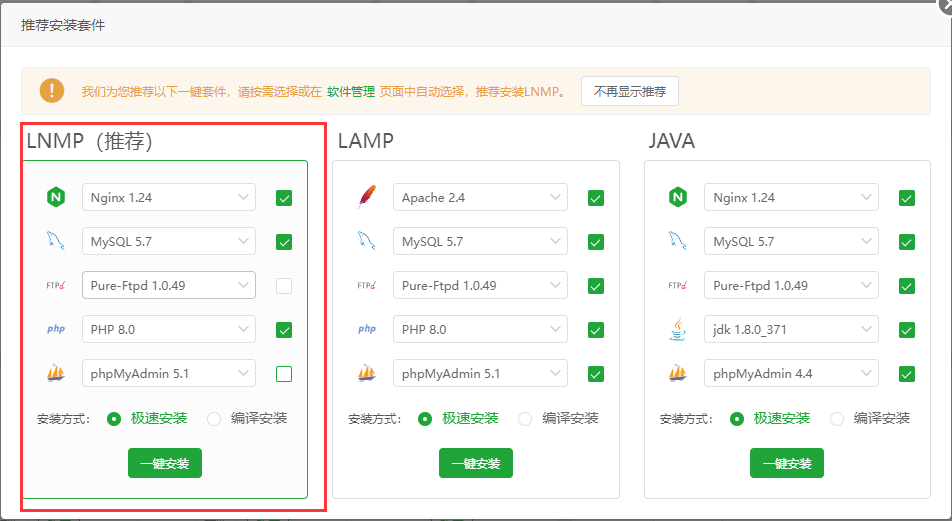Uncheck the MySQL 5.7 checkbox in LNMP
This screenshot has width=952, height=521.
[x=284, y=242]
